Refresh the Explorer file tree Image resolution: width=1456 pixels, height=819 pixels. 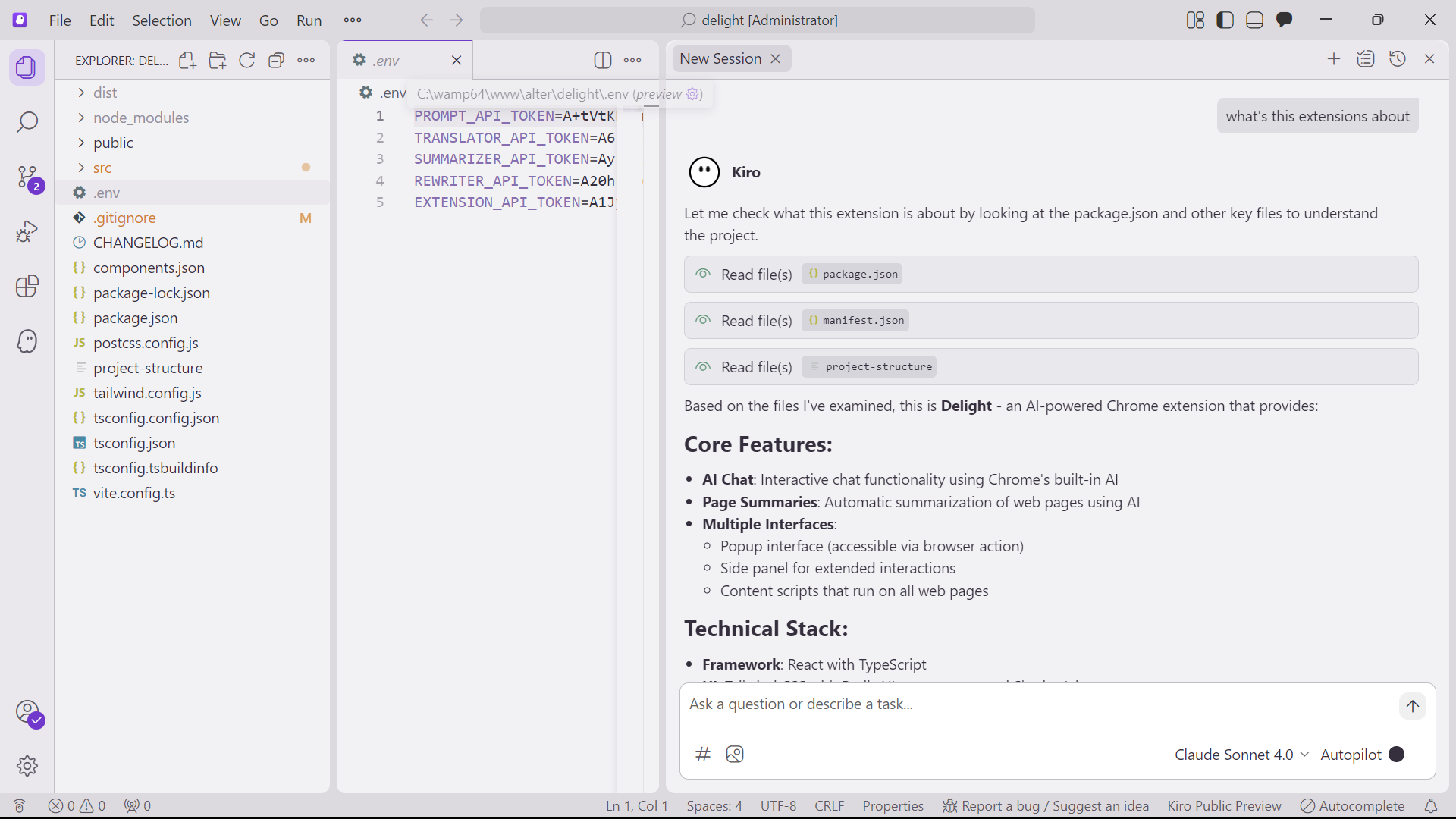click(x=246, y=61)
